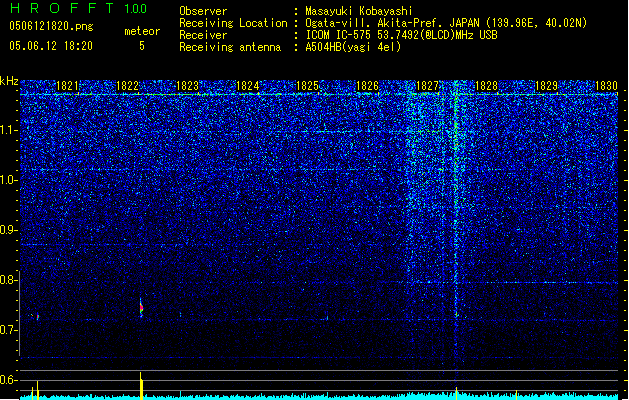Click the strong red meteor echo at 1822
629x400 pixels.
pyautogui.click(x=141, y=308)
